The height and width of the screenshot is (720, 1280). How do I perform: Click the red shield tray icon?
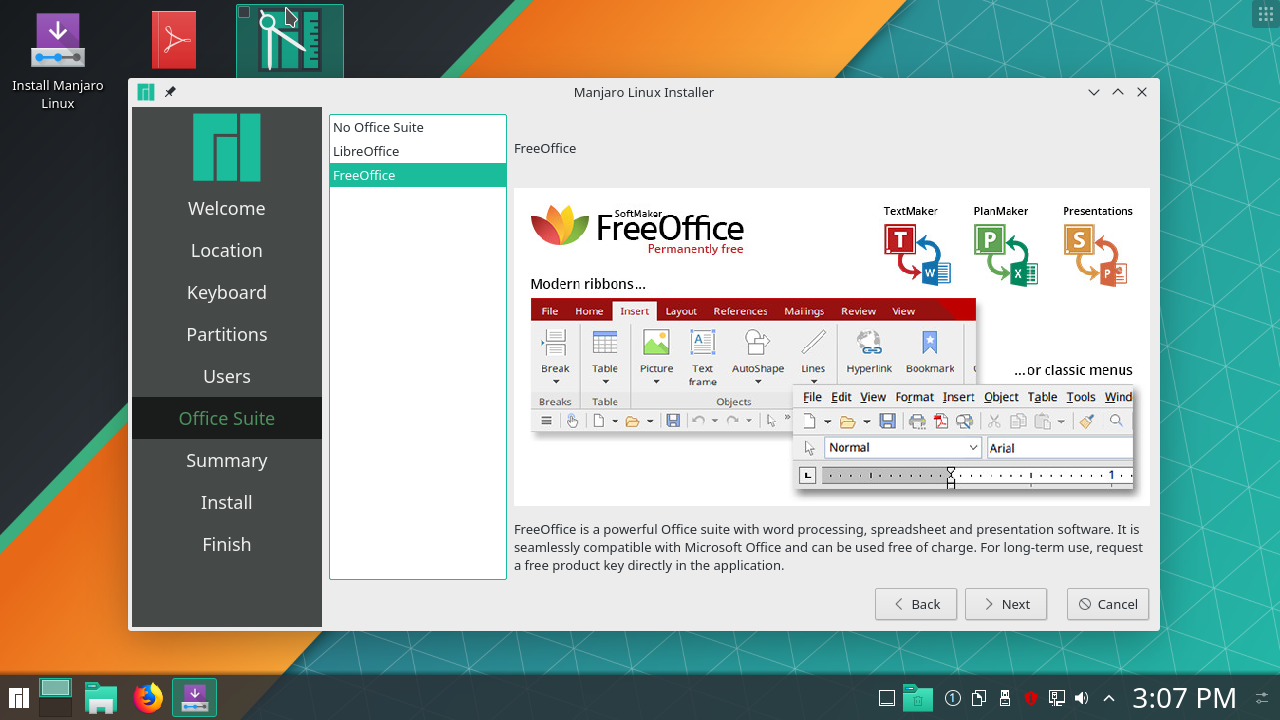pyautogui.click(x=1031, y=698)
